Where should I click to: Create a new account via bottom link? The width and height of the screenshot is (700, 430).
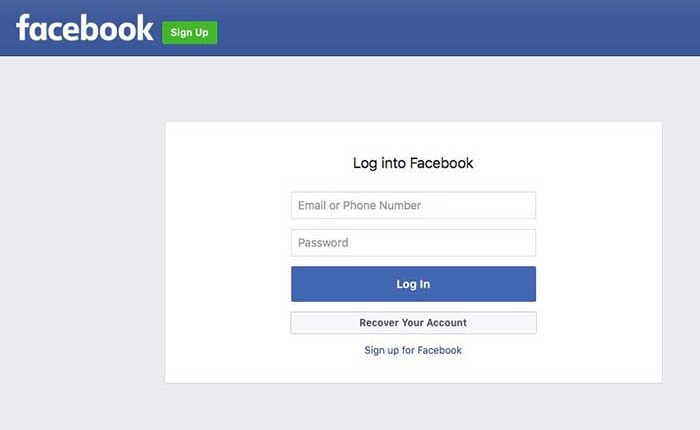coord(413,351)
